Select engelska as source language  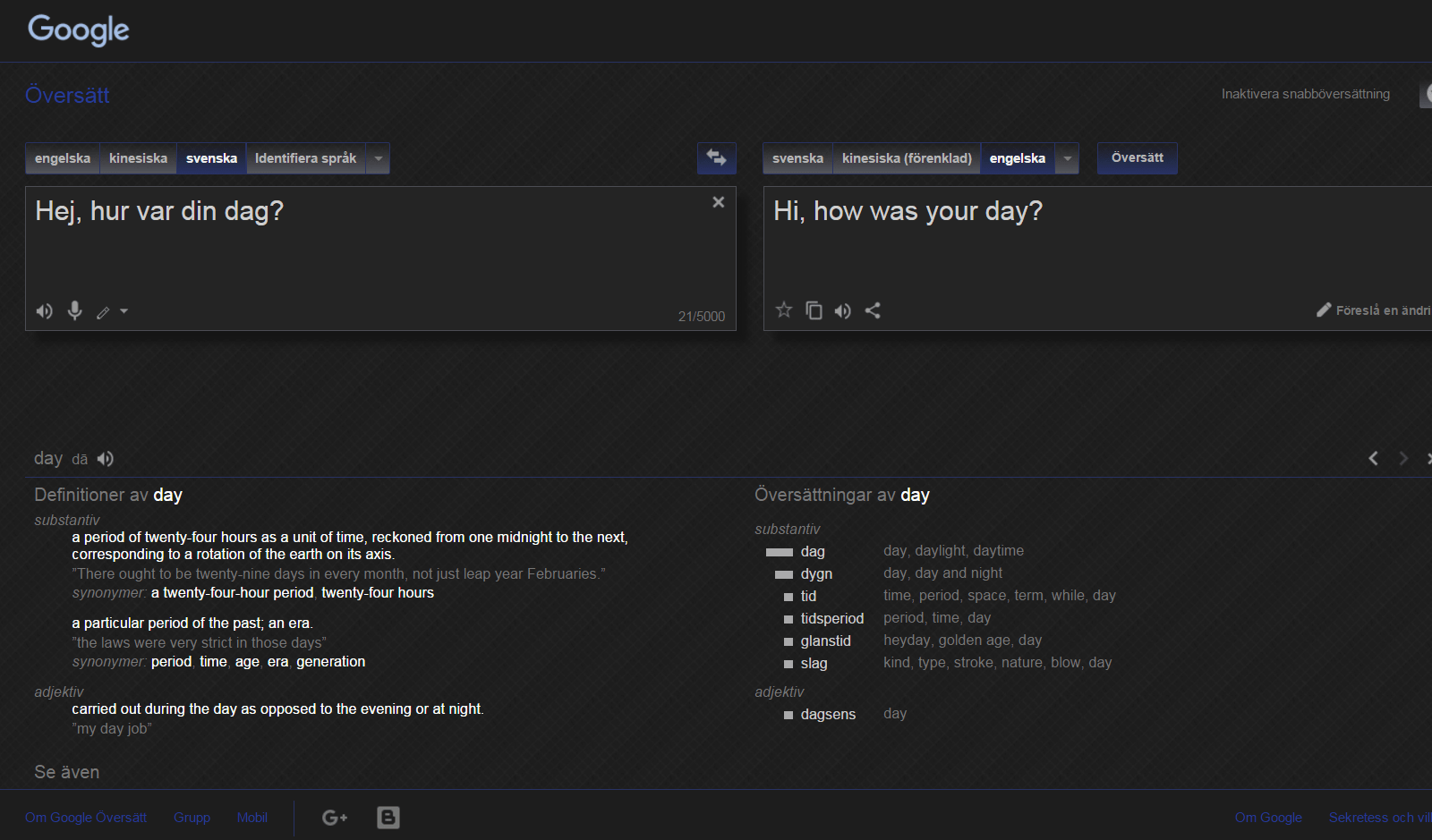(63, 158)
